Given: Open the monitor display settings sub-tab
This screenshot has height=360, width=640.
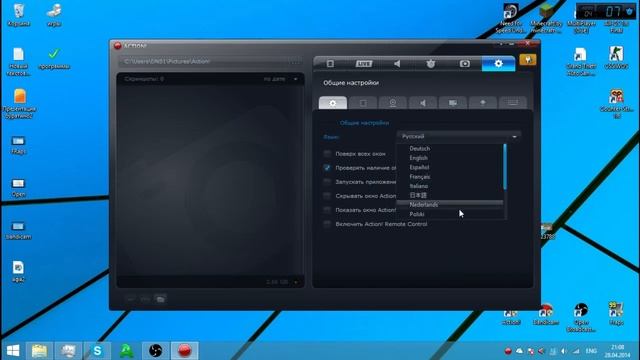Looking at the screenshot, I should [453, 103].
